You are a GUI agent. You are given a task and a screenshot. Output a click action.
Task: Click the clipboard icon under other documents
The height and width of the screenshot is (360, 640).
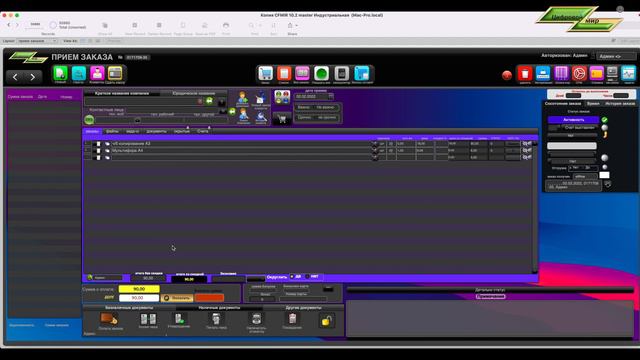click(292, 318)
